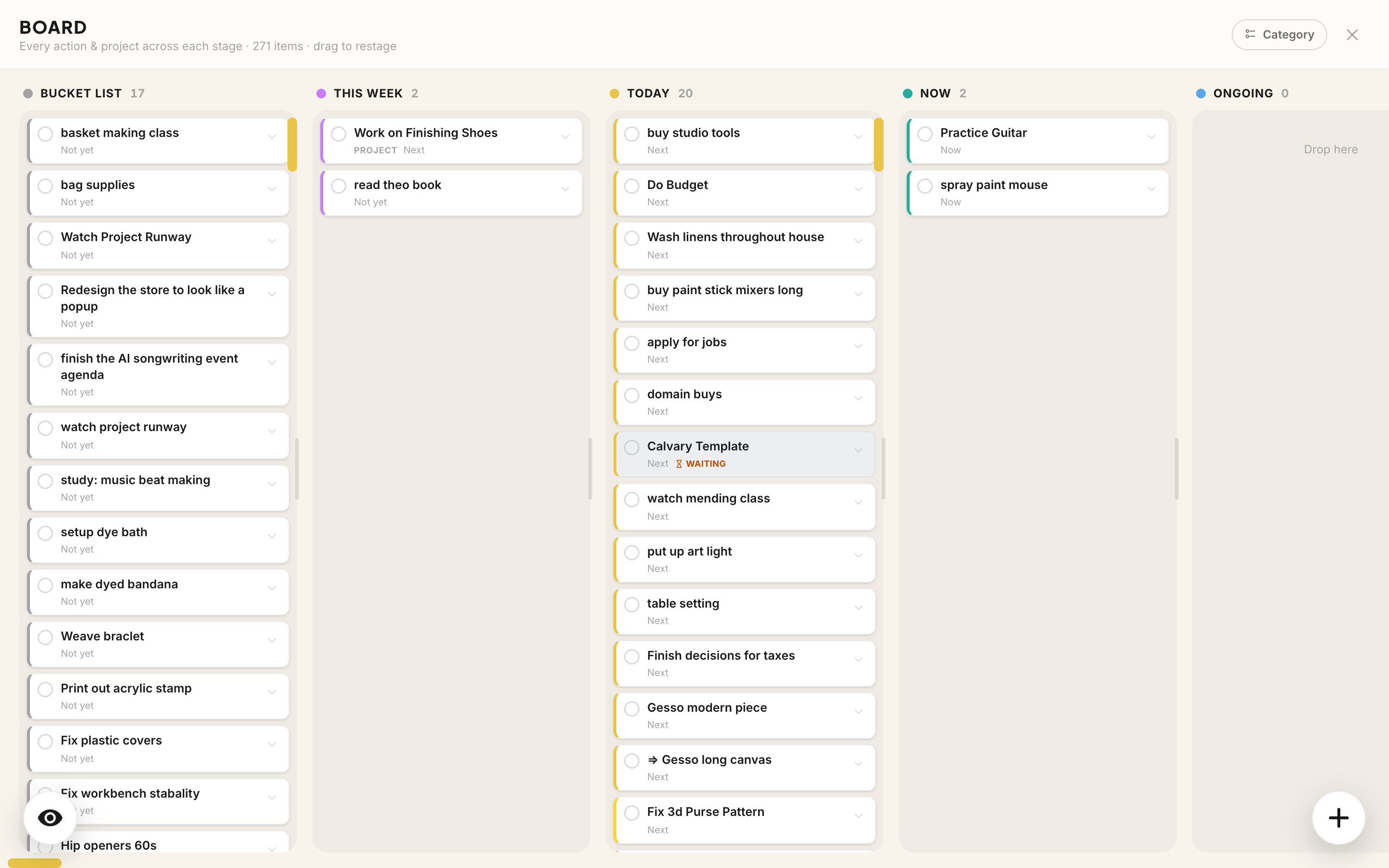1389x868 pixels.
Task: Tick the 'apply for jobs' circle
Action: pyautogui.click(x=632, y=343)
